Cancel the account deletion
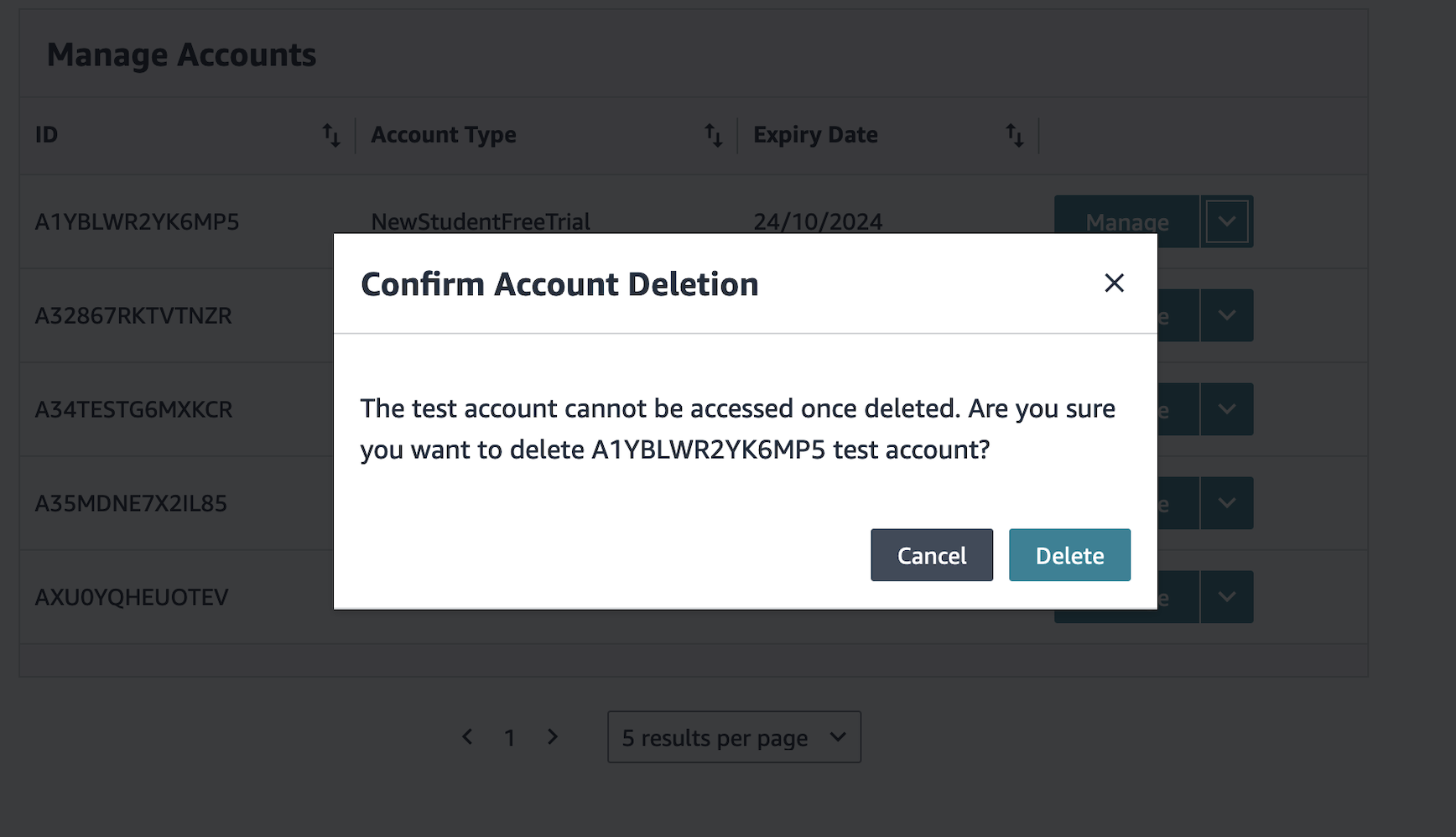 click(931, 554)
